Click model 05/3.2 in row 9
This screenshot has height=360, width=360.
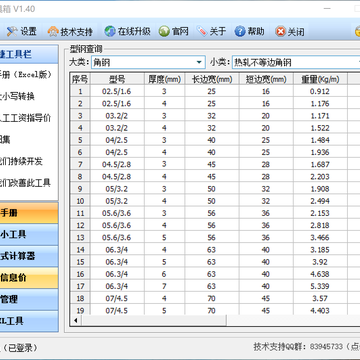117,189
